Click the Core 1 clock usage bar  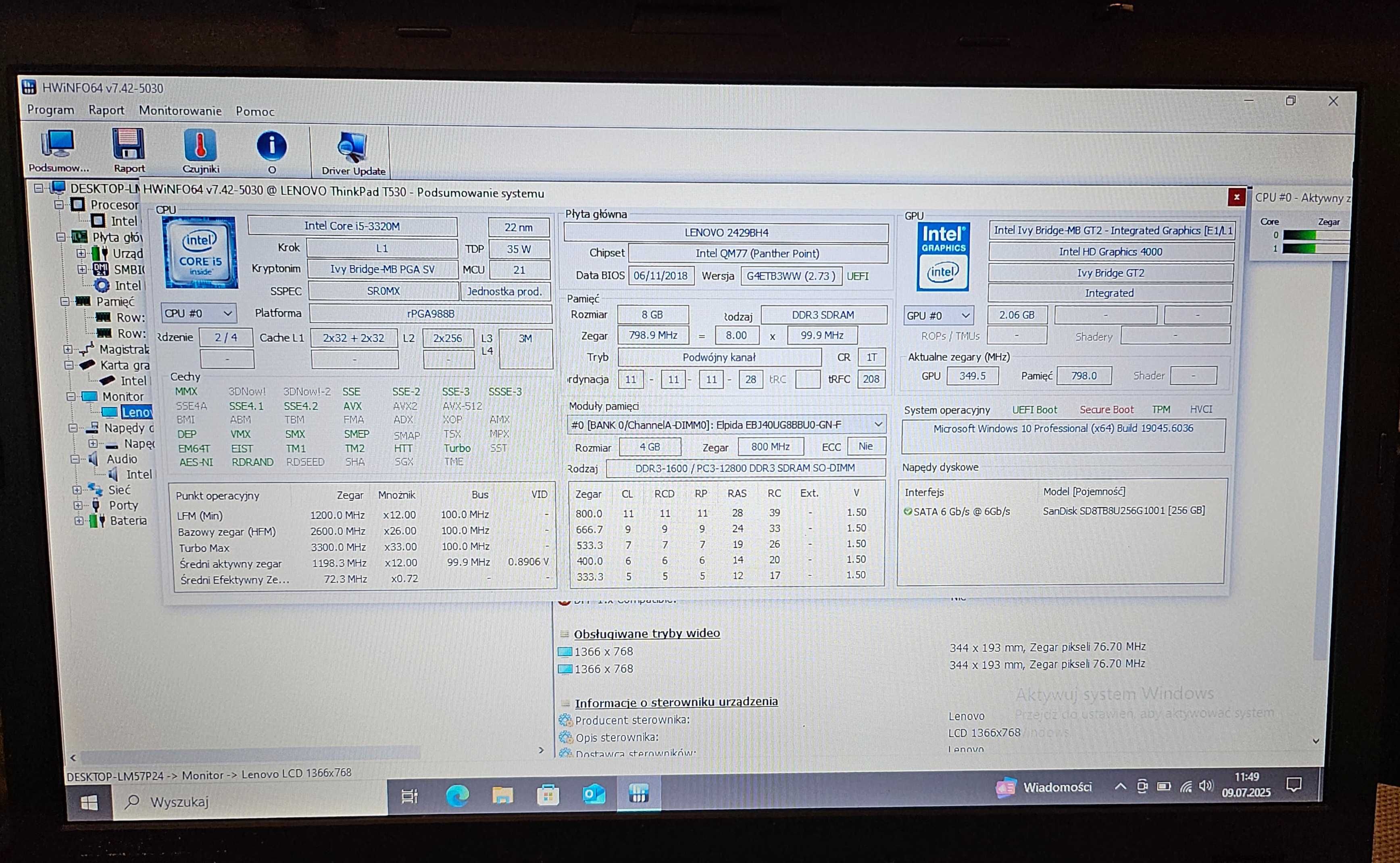coord(1315,248)
